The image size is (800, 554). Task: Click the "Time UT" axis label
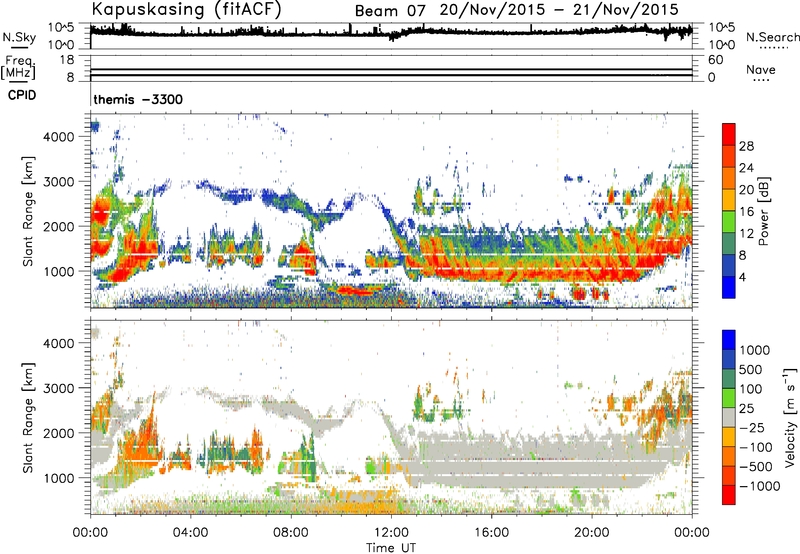point(391,547)
